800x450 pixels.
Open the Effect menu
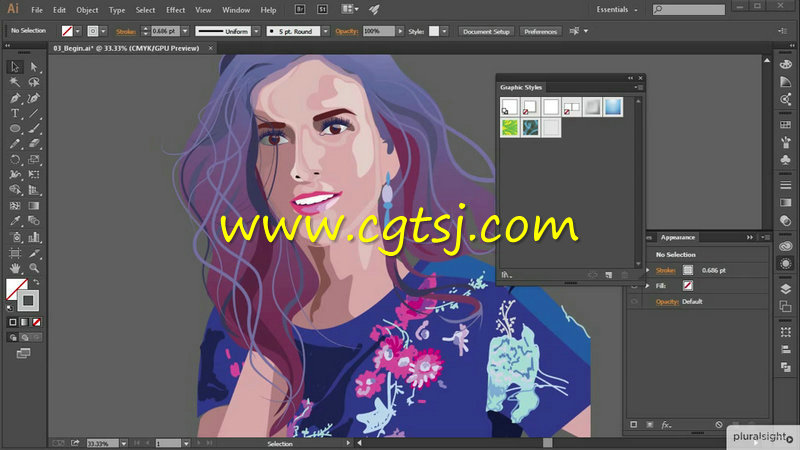point(176,10)
